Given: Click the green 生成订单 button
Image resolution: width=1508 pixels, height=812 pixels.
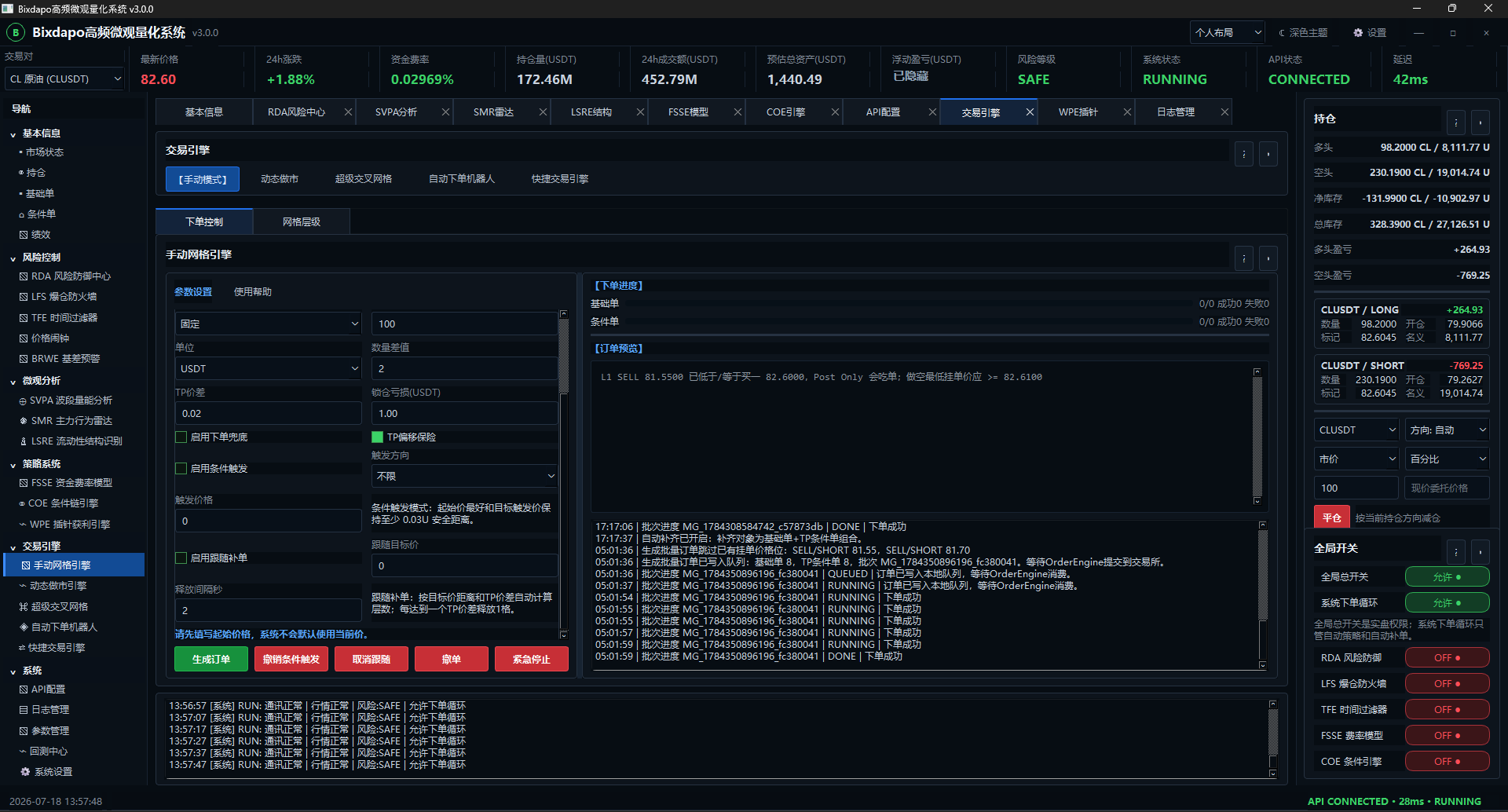Looking at the screenshot, I should (x=211, y=659).
